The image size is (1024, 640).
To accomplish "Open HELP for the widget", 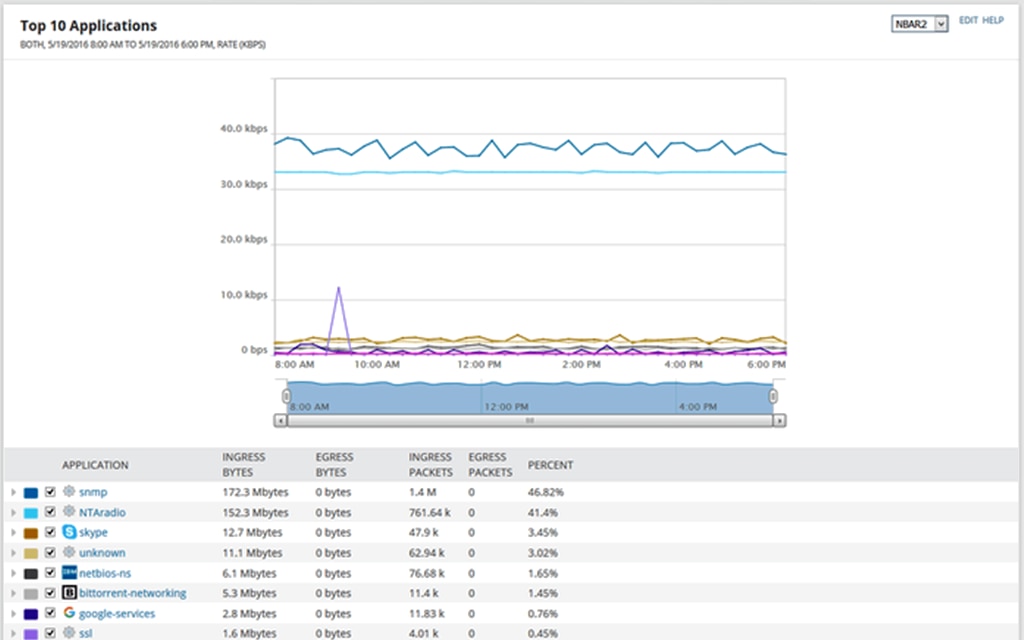I will click(994, 20).
